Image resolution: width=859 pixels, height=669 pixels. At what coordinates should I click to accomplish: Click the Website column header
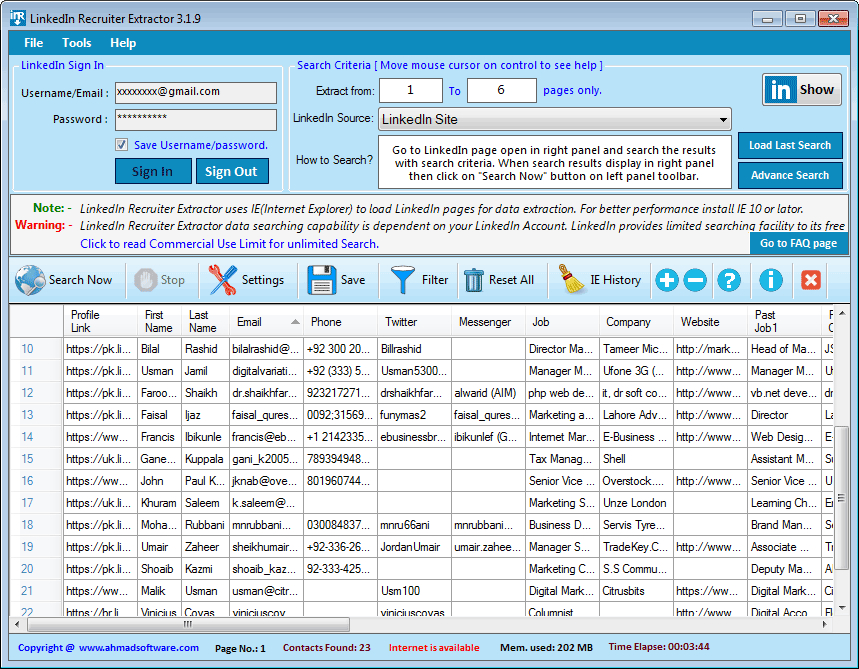click(710, 322)
